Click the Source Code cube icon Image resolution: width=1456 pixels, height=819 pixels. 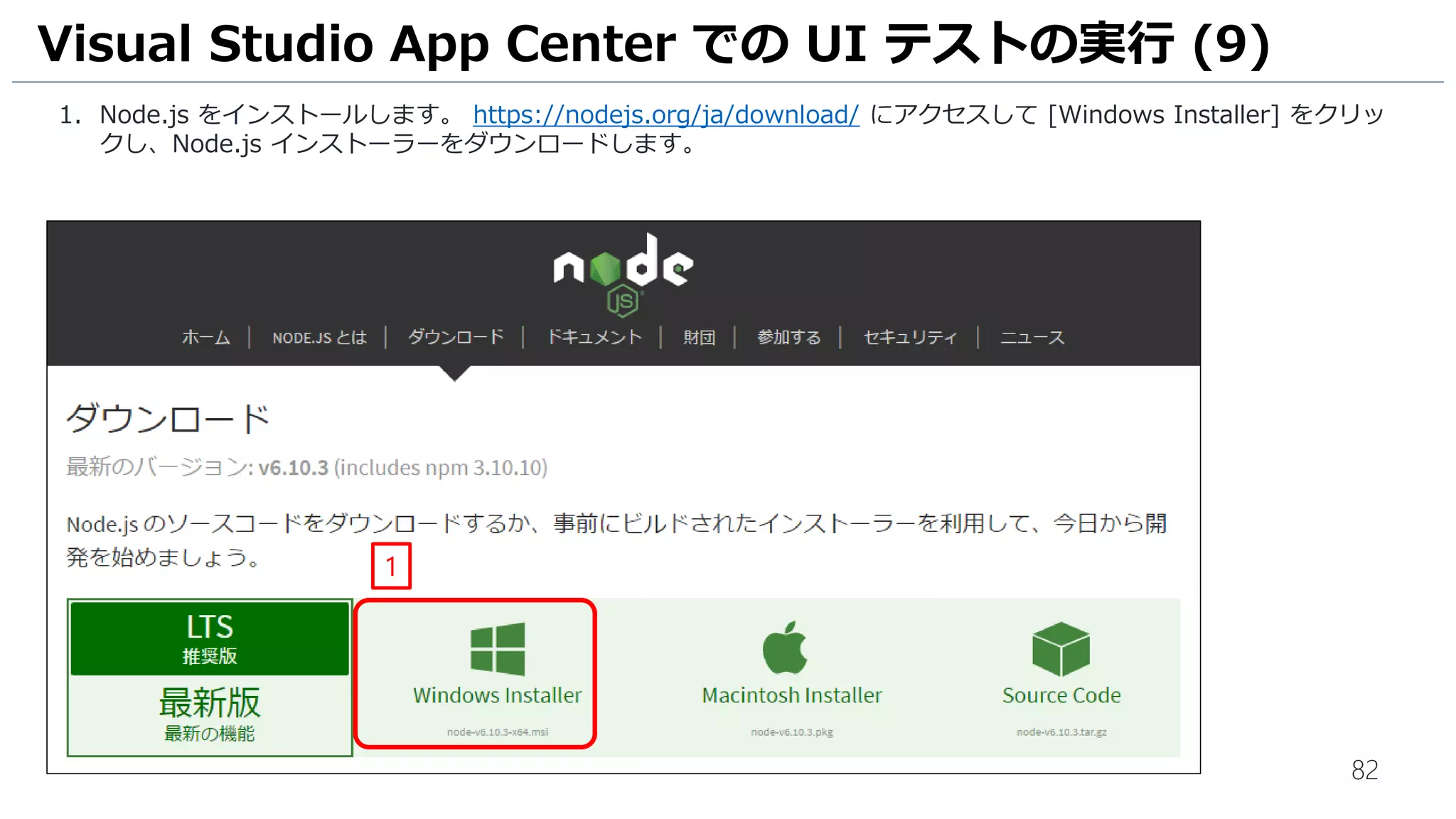point(1061,649)
